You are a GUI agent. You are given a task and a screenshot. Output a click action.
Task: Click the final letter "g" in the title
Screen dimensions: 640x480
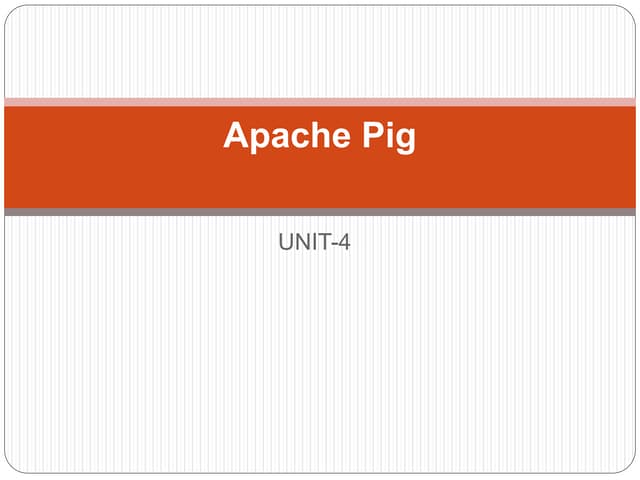[405, 139]
